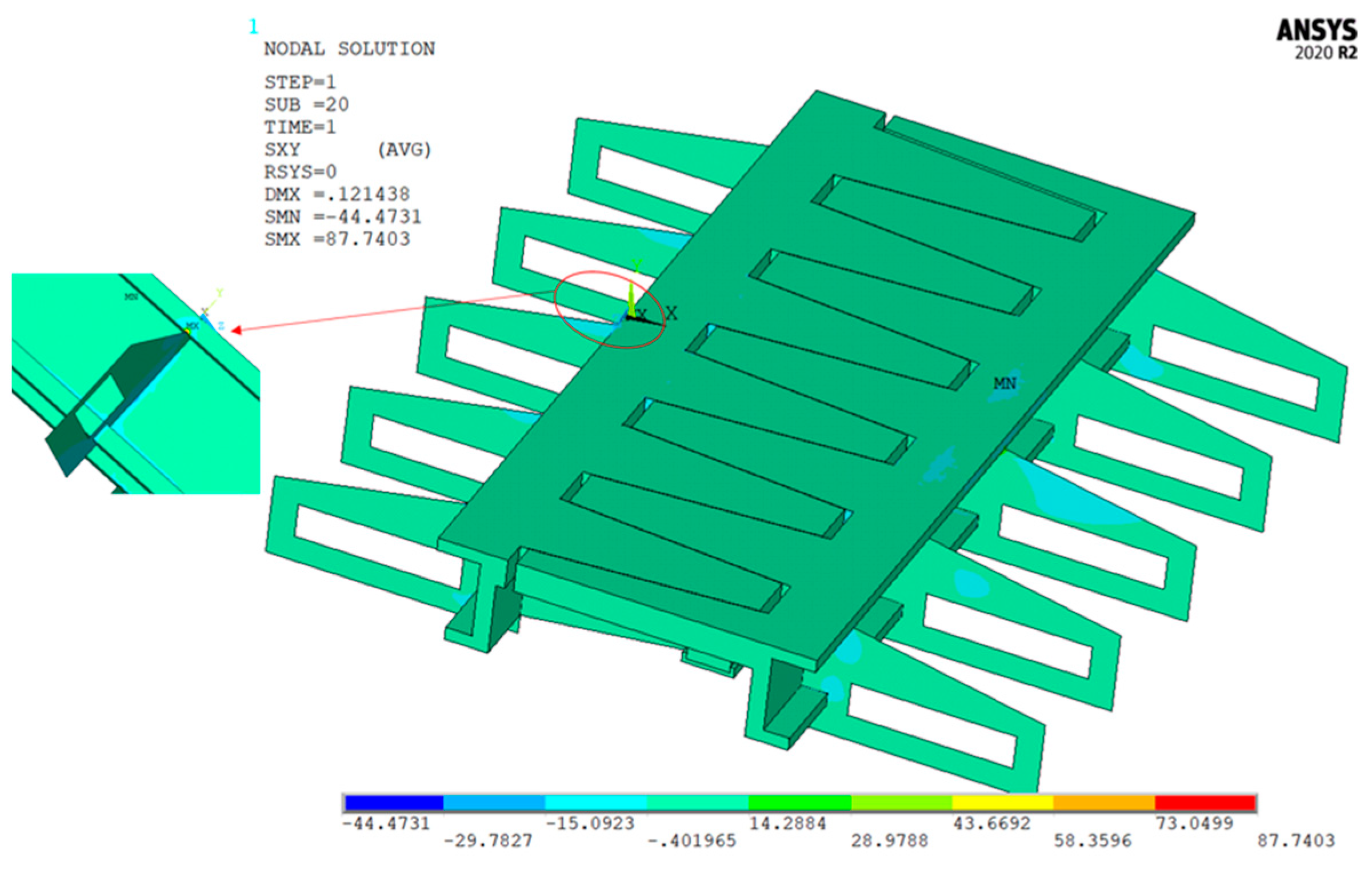Click the legend value -.401965
This screenshot has height=869, width=1372.
[691, 840]
